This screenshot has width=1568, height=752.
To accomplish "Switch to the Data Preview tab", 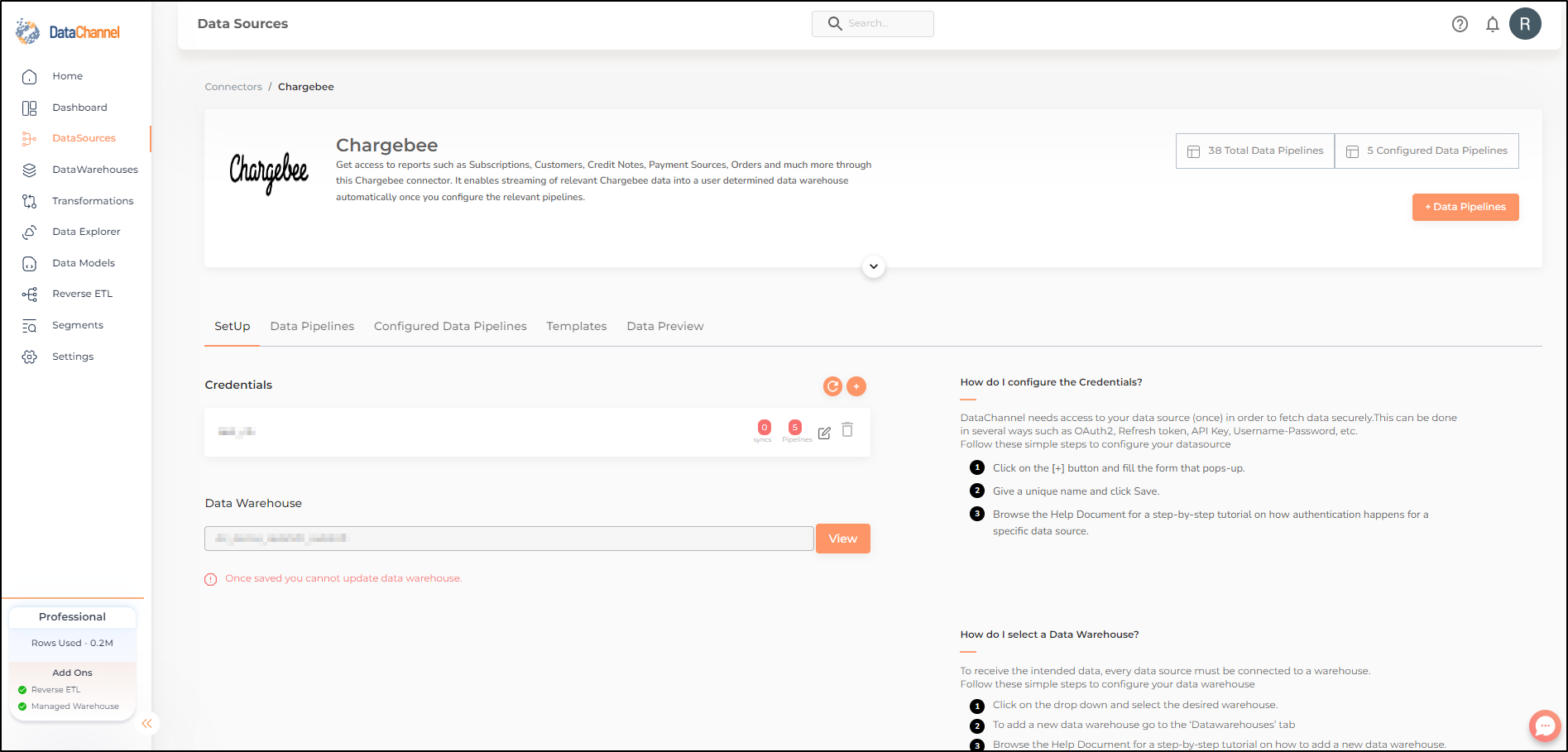I will tap(665, 327).
